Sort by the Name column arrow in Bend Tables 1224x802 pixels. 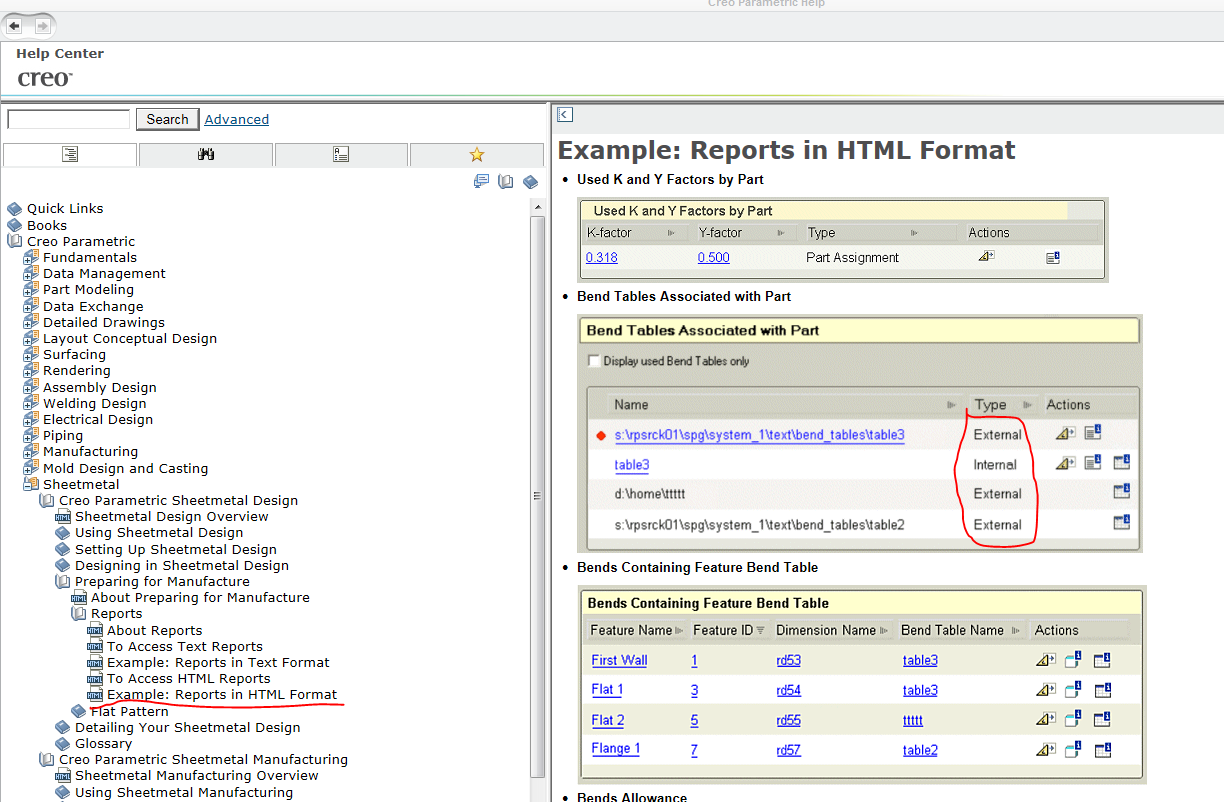pos(951,405)
